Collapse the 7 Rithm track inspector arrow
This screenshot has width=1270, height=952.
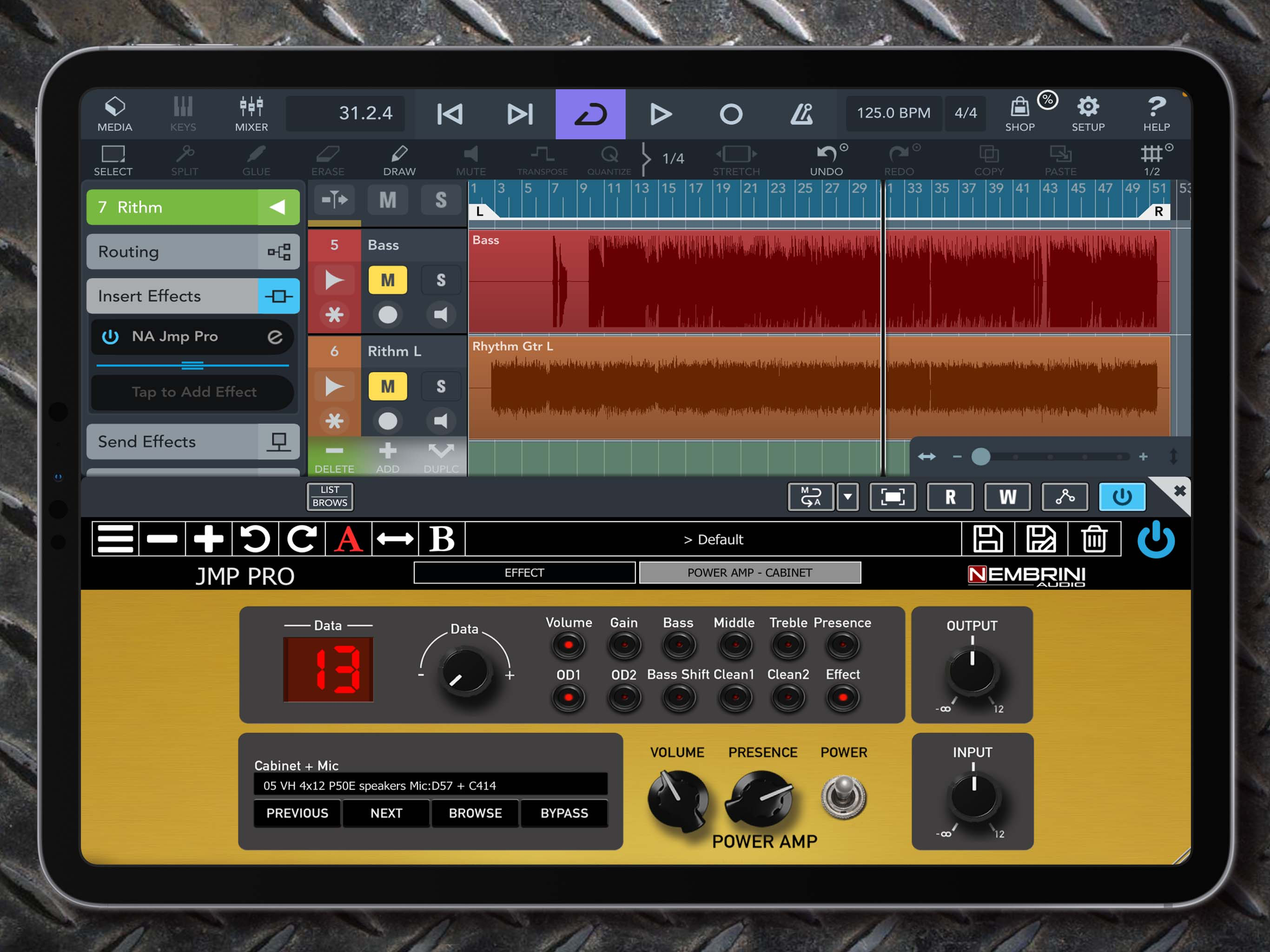[278, 207]
